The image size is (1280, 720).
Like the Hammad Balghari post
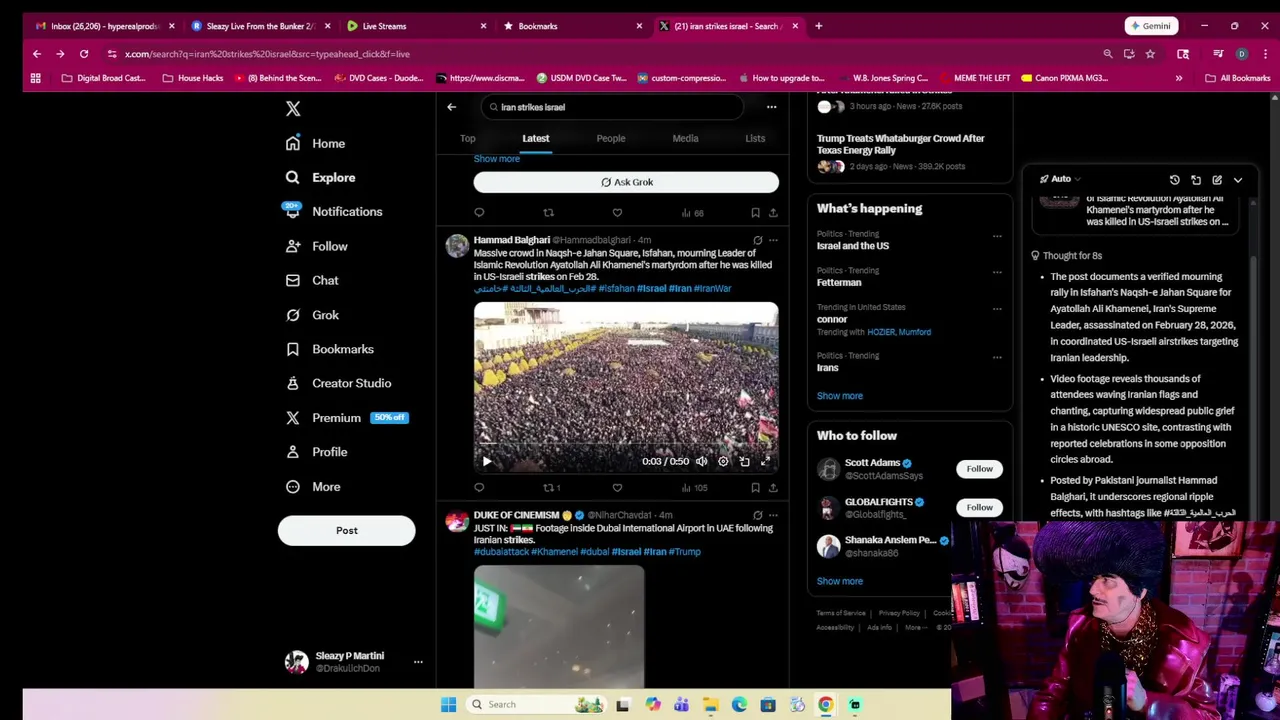pyautogui.click(x=617, y=488)
